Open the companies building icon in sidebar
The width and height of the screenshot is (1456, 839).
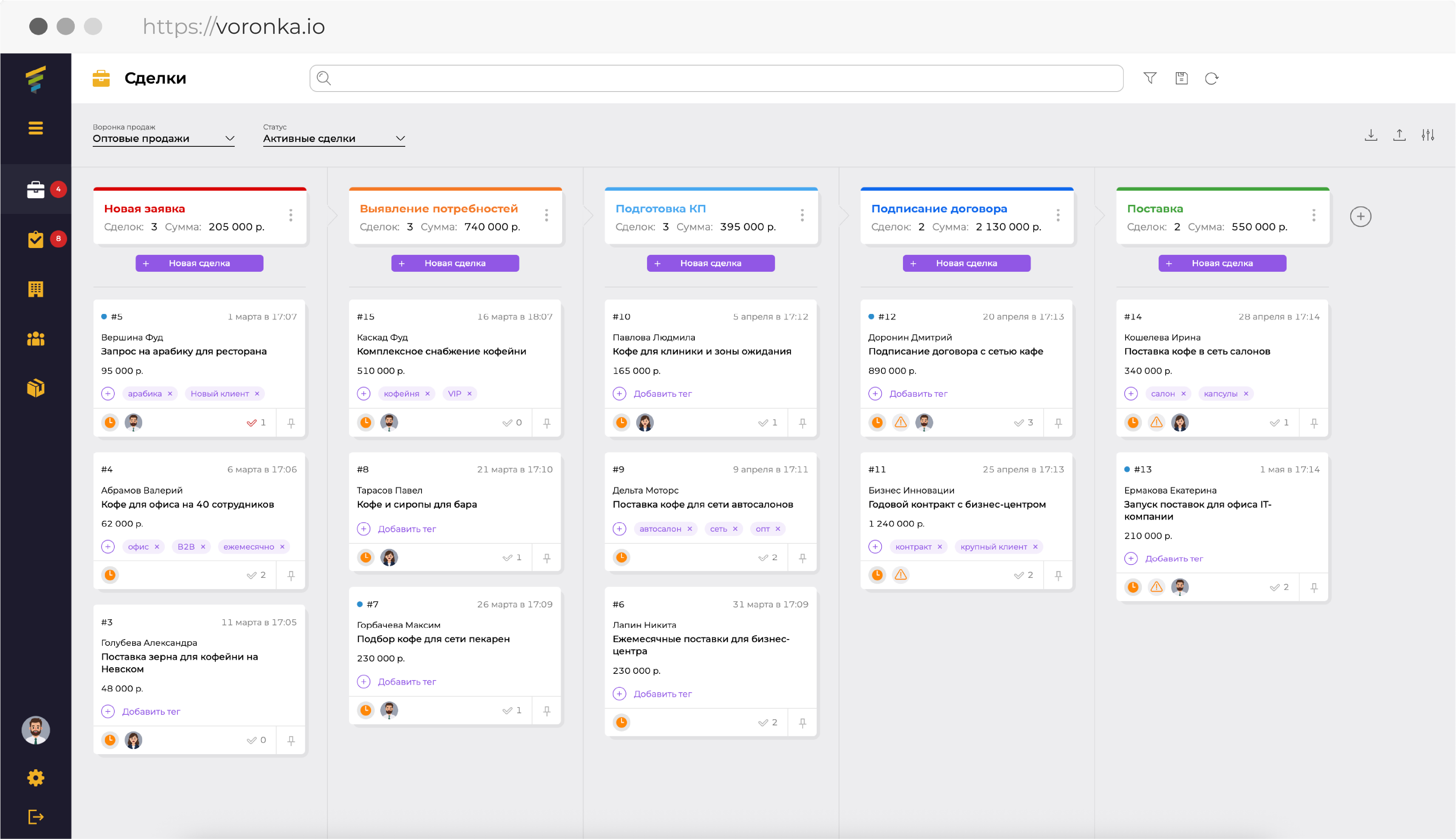36,289
